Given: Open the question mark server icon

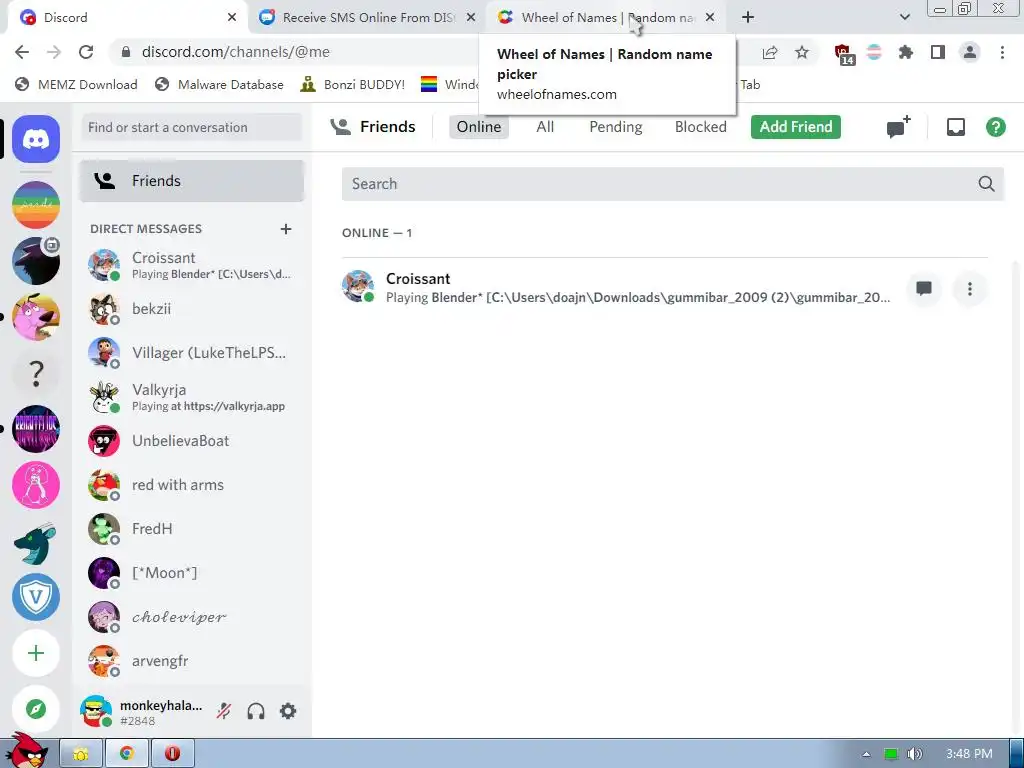Looking at the screenshot, I should pos(36,373).
